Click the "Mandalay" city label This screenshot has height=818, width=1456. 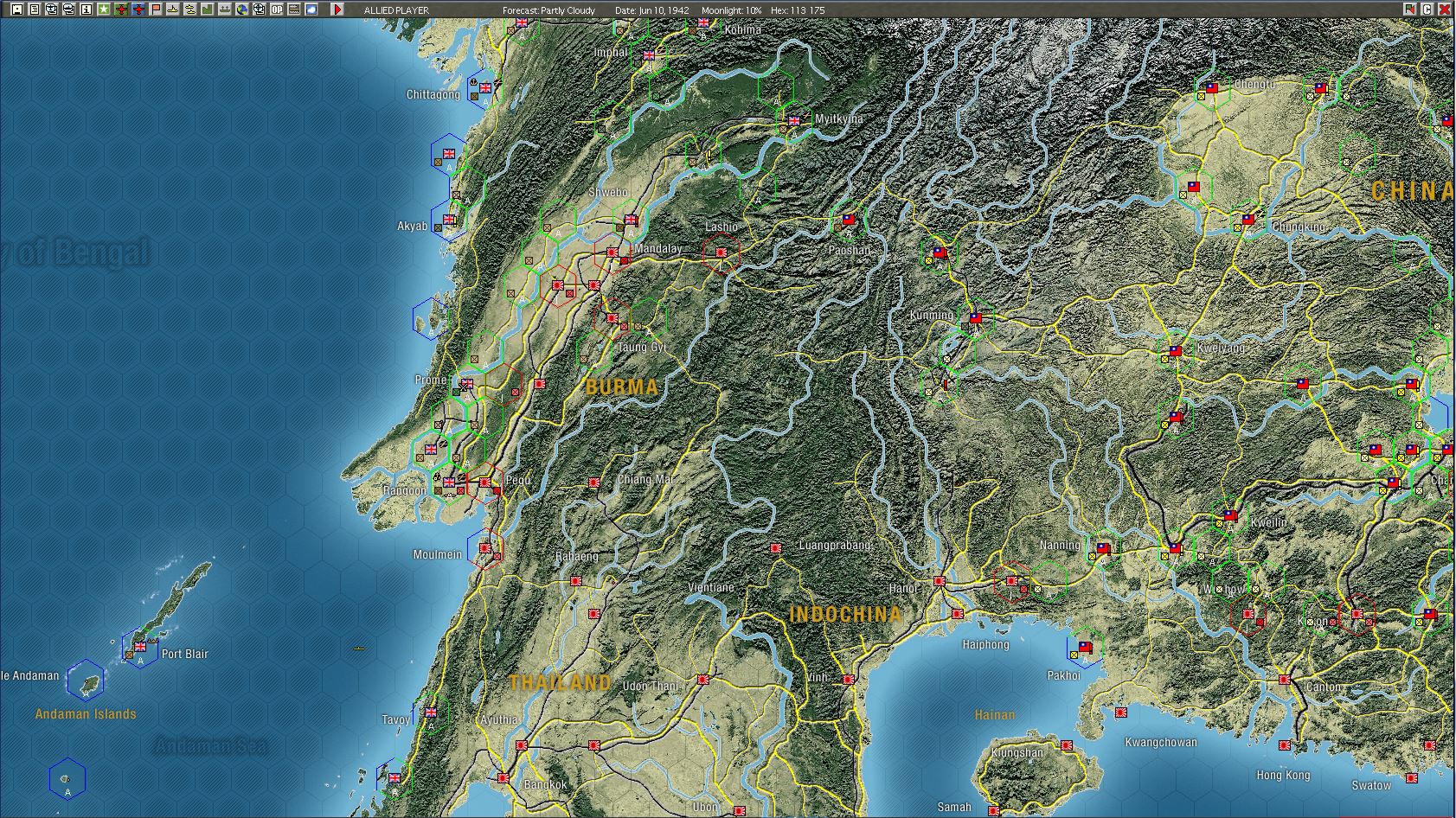(x=658, y=248)
